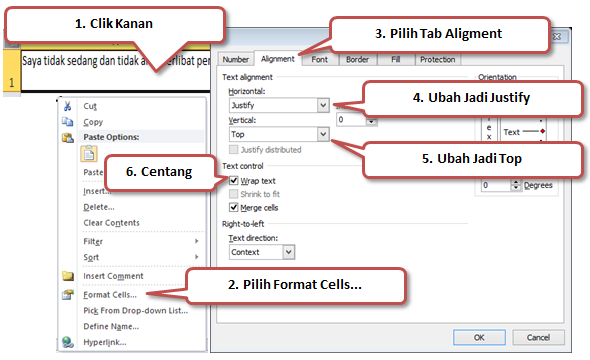Toggle the Shrink to fit checkbox
This screenshot has height=360, width=590.
(234, 194)
